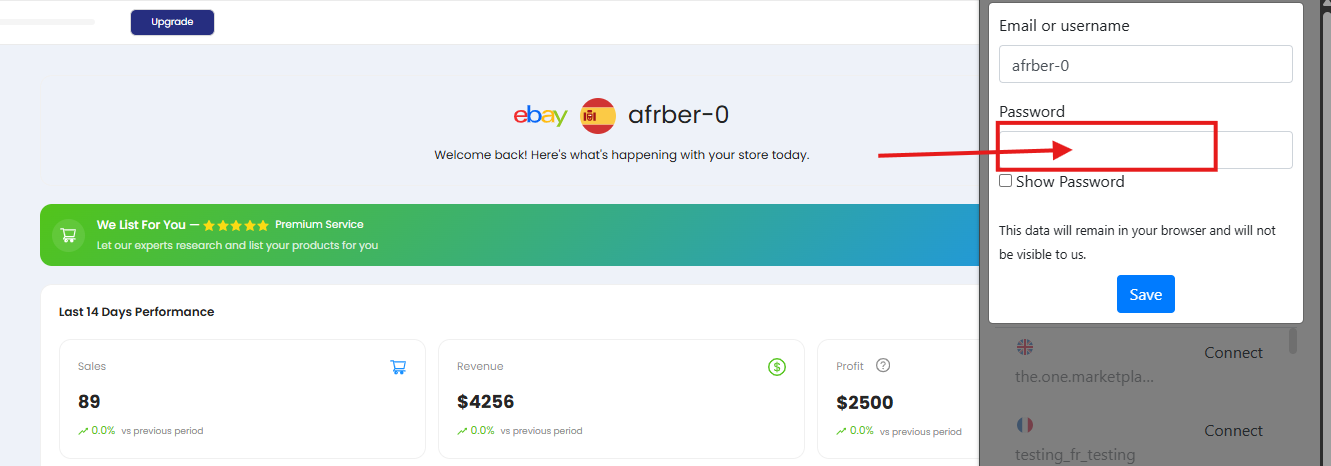Click the green dollar icon in Revenue card

(777, 367)
